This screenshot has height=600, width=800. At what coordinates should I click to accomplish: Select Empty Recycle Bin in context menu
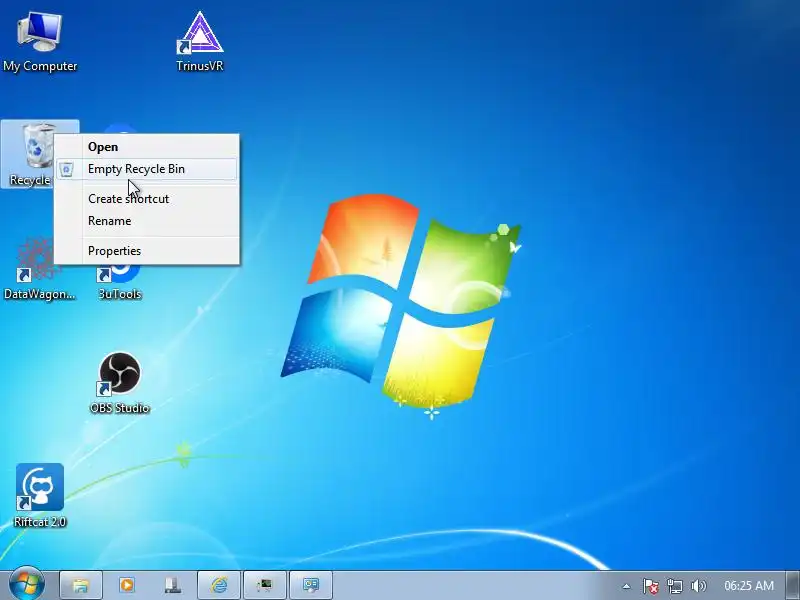point(146,169)
